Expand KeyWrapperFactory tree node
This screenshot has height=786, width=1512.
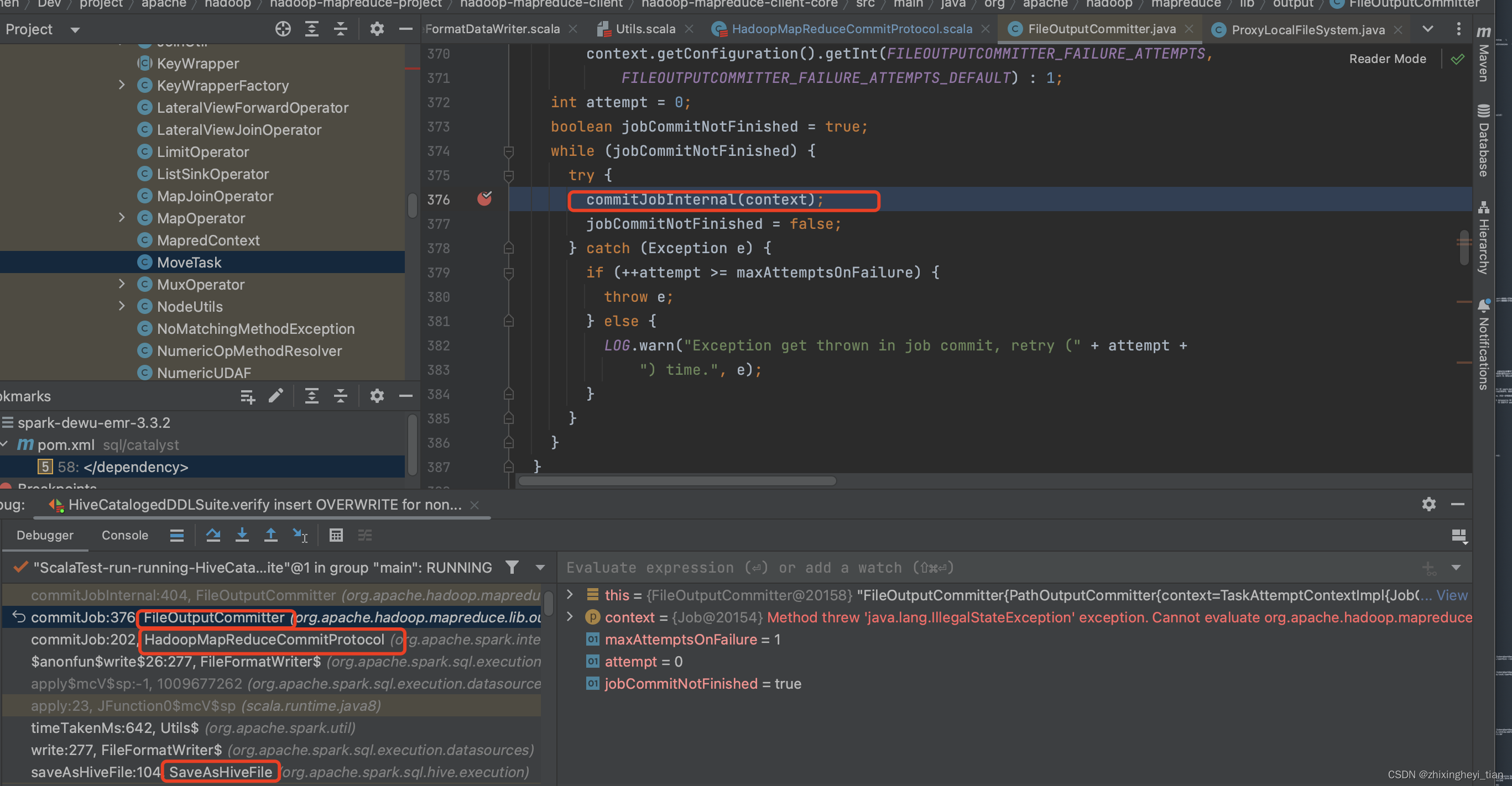click(122, 85)
